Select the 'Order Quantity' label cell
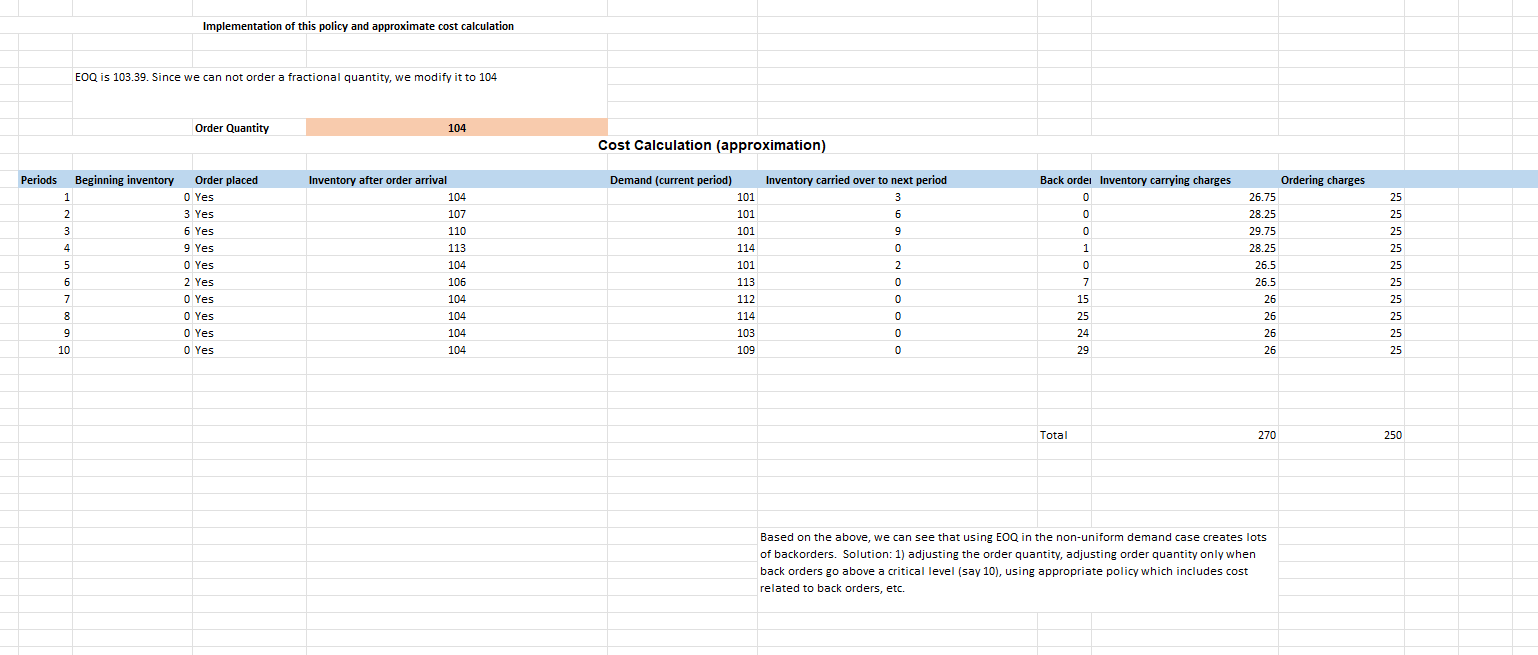 (232, 128)
